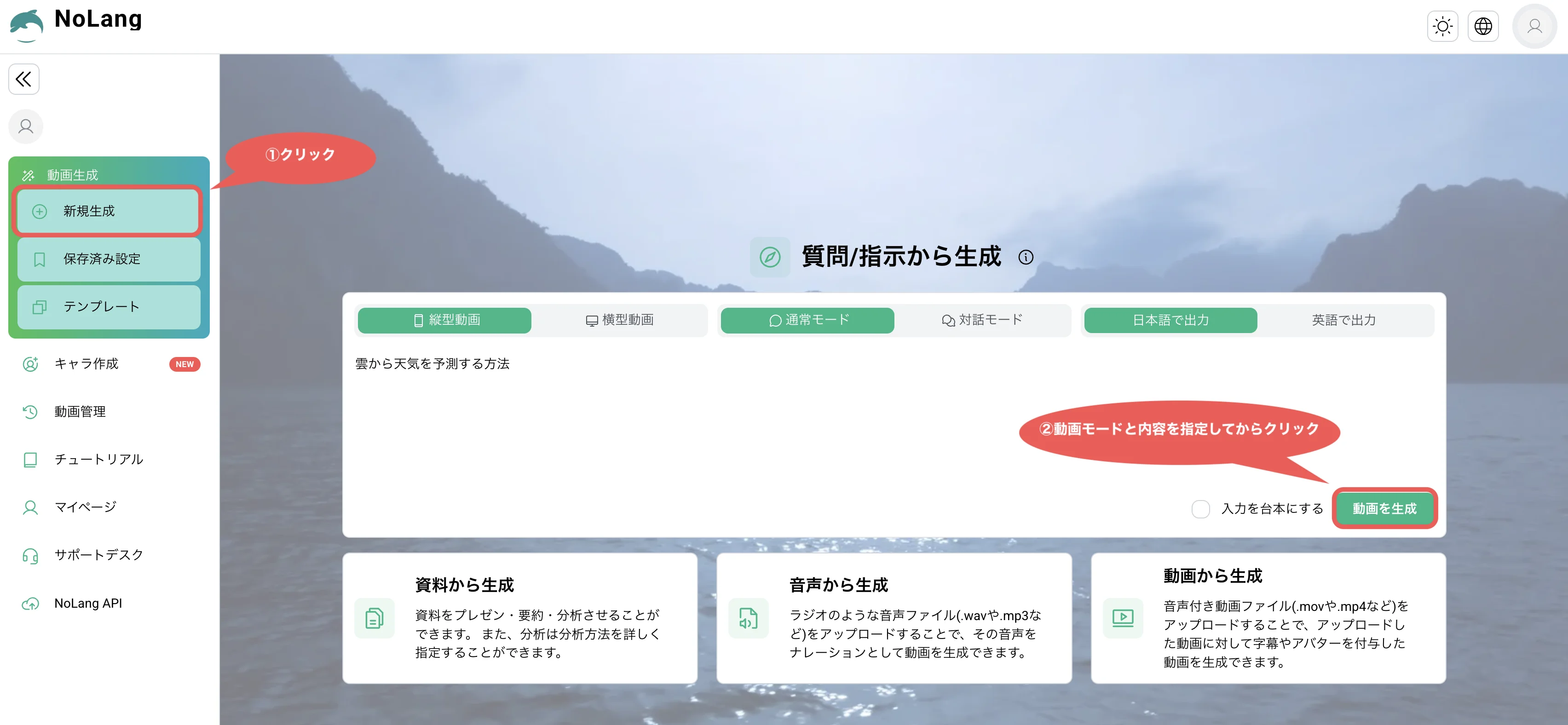Click the NoLang dolphin logo

point(27,26)
